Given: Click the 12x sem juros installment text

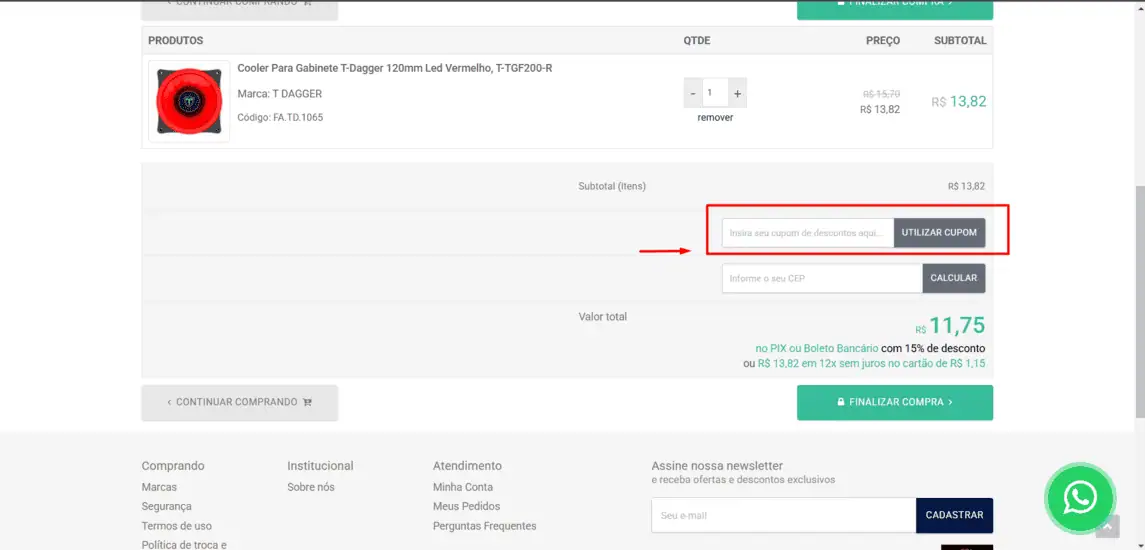Looking at the screenshot, I should (x=871, y=363).
